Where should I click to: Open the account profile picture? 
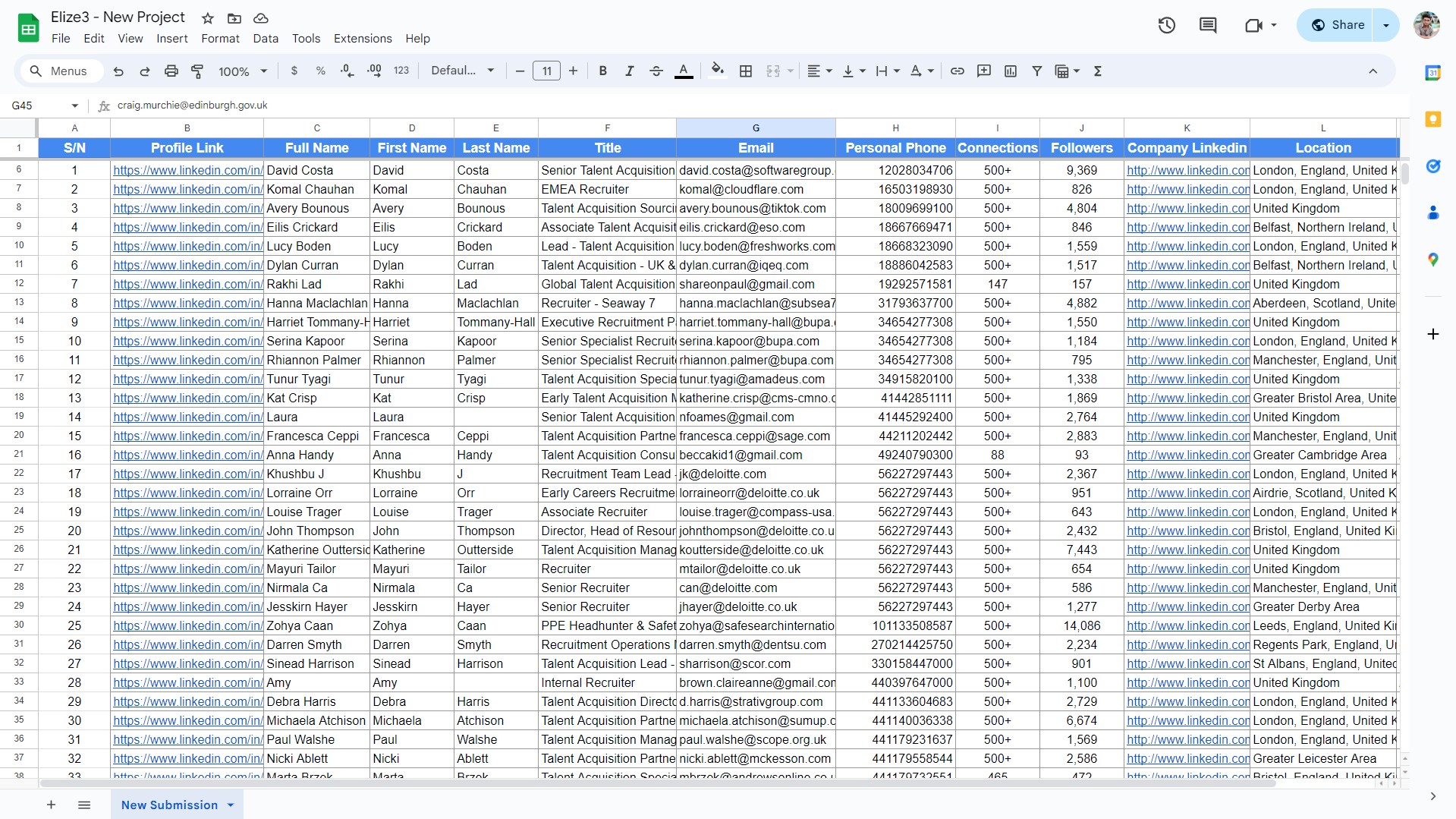click(x=1427, y=25)
